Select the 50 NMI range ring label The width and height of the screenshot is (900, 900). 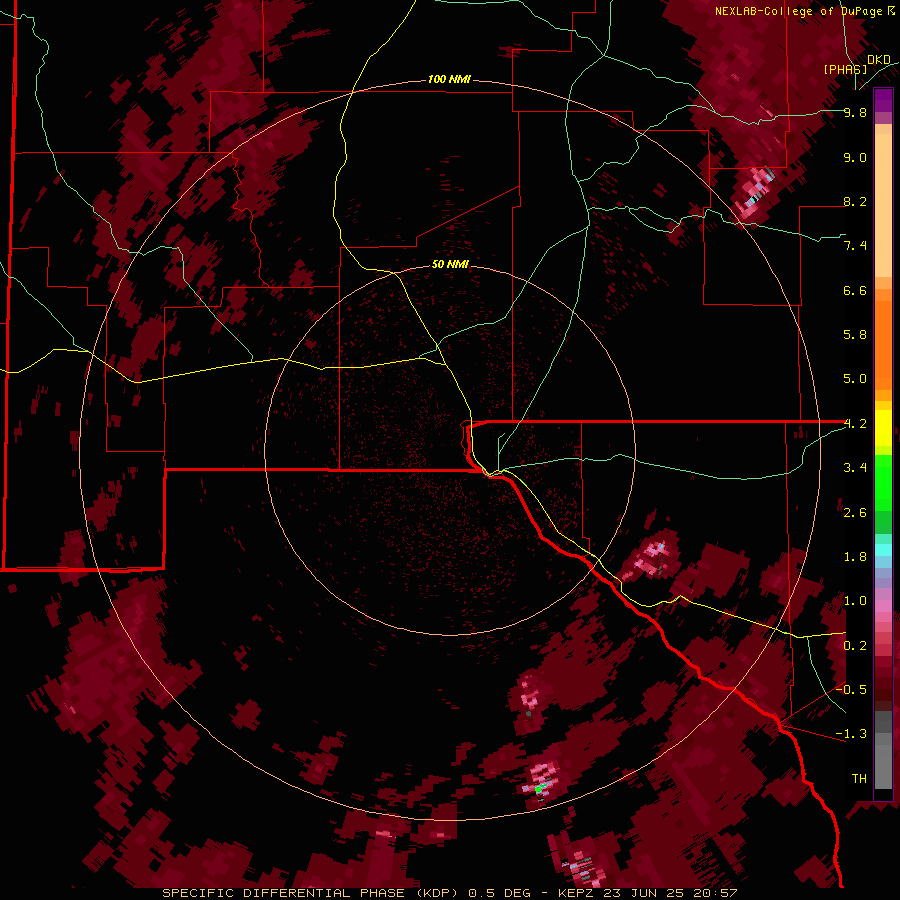coord(450,264)
